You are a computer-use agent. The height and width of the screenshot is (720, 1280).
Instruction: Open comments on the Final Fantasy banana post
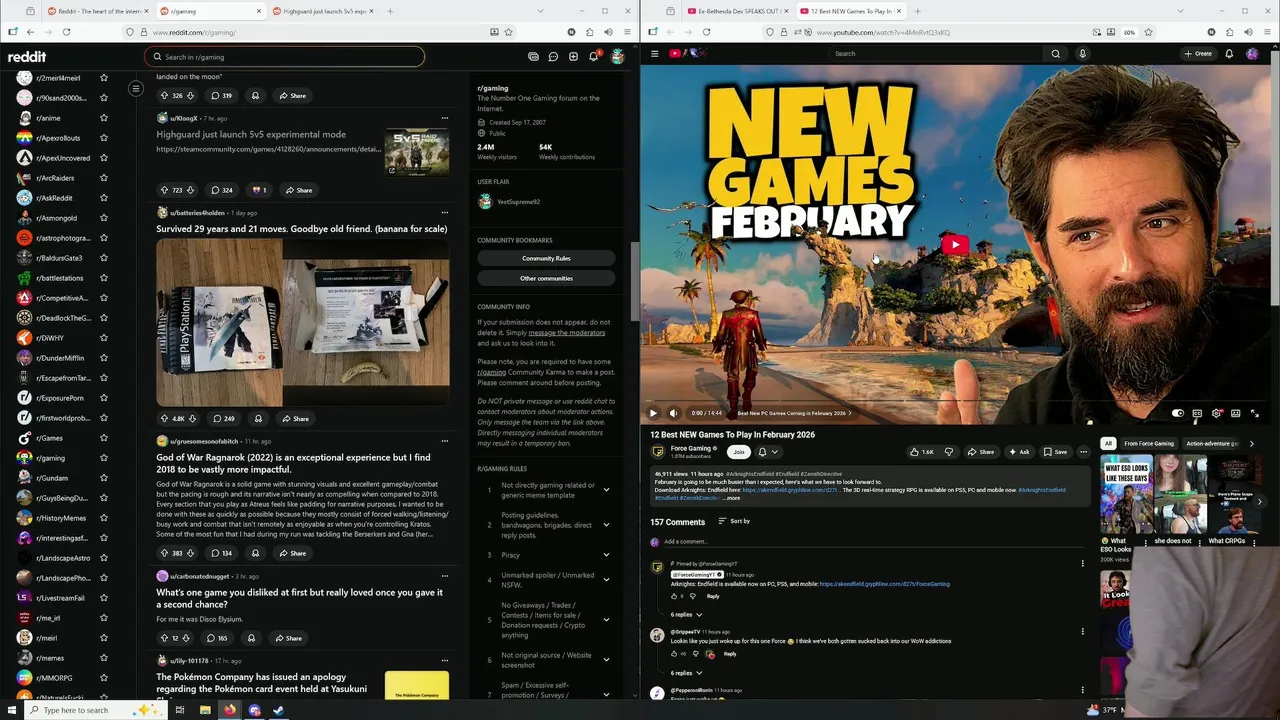pos(223,419)
